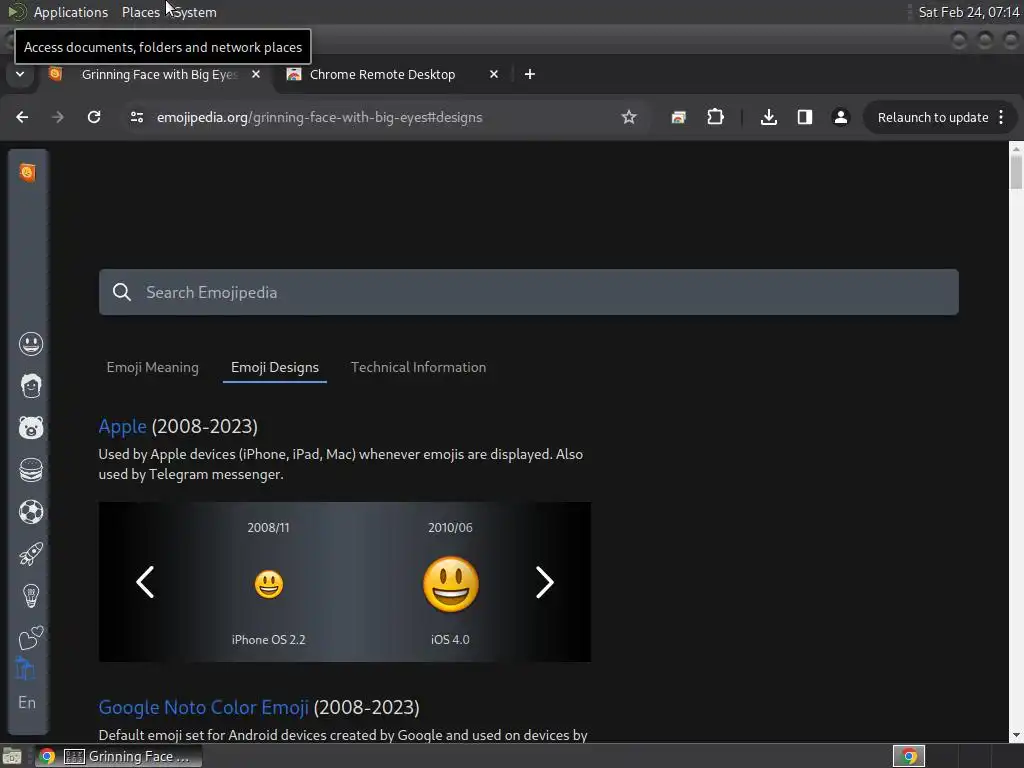Click the Chrome launcher in bottom panel
Viewport: 1024px width, 768px height.
tap(46, 756)
